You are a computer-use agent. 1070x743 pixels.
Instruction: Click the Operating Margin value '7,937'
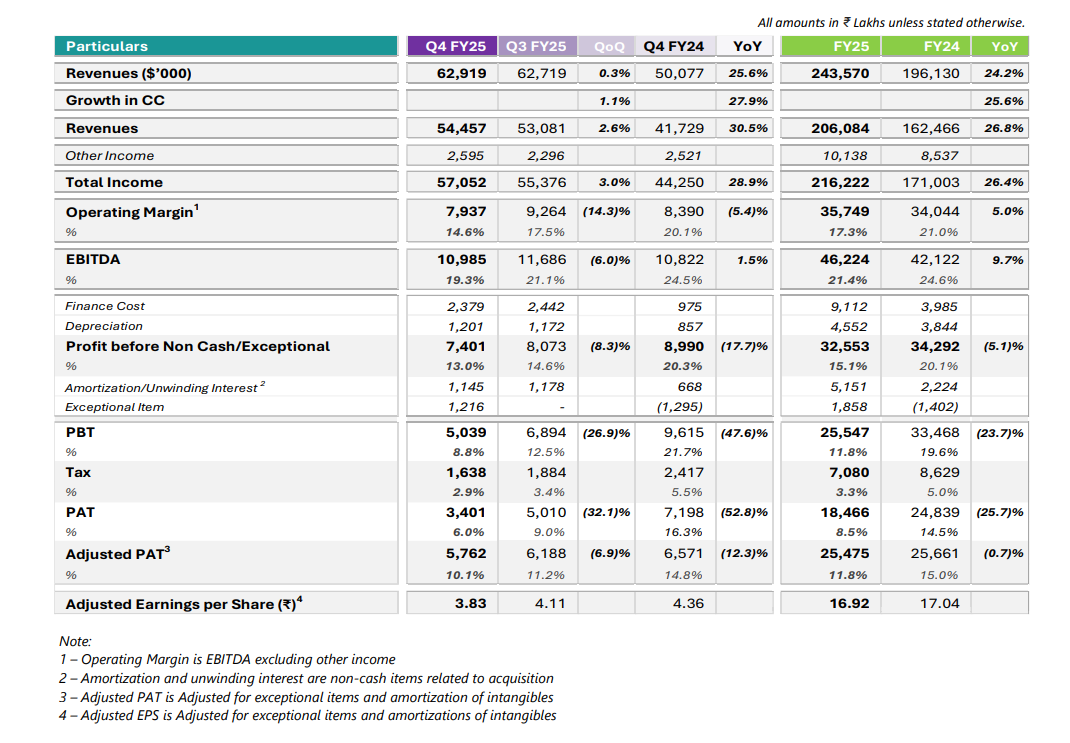click(465, 212)
